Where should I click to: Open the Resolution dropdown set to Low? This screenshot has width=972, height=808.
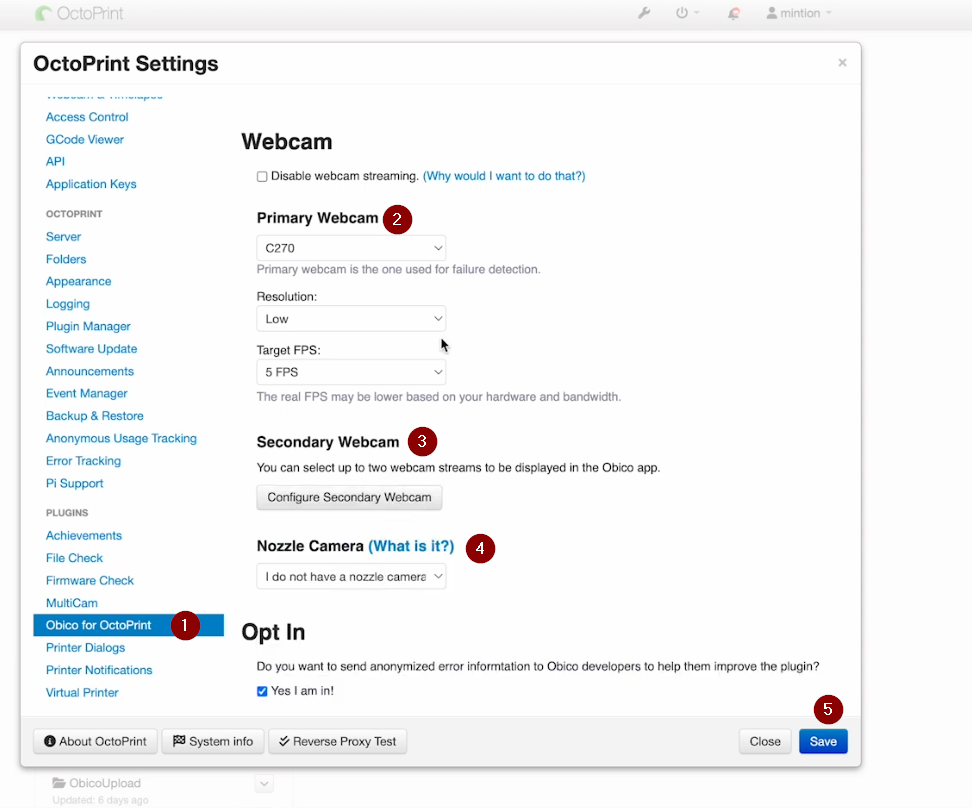(x=351, y=319)
